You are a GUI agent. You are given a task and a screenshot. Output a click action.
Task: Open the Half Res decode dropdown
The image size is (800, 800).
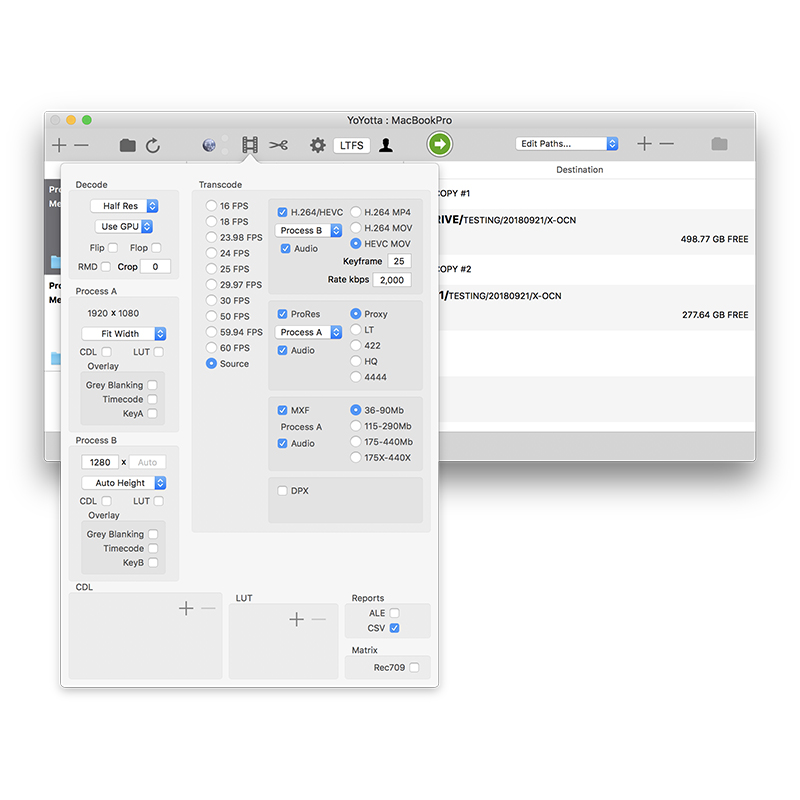point(124,206)
